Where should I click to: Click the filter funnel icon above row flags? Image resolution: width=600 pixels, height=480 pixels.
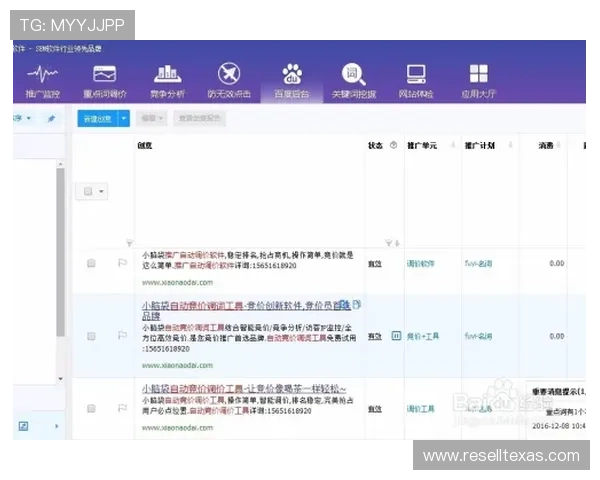pos(129,243)
